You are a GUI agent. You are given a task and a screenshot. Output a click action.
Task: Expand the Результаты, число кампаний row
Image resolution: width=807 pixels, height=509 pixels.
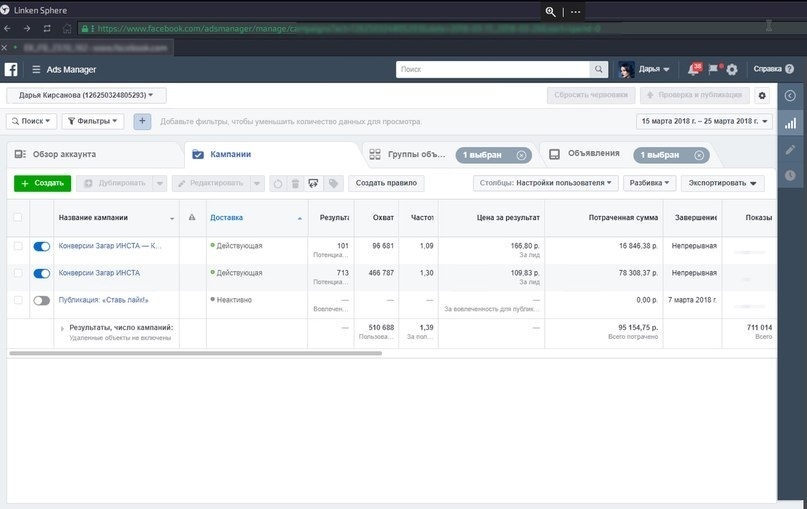pyautogui.click(x=62, y=328)
